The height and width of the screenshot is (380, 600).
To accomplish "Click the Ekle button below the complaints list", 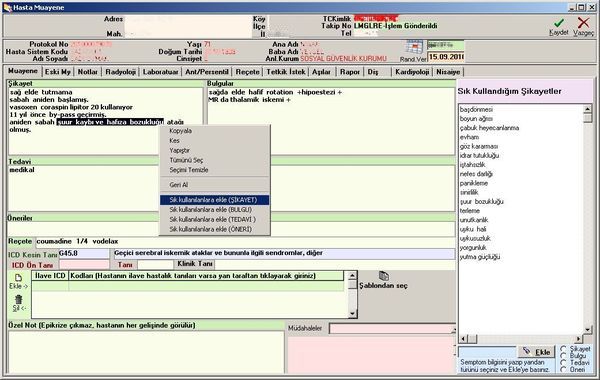I will click(536, 352).
